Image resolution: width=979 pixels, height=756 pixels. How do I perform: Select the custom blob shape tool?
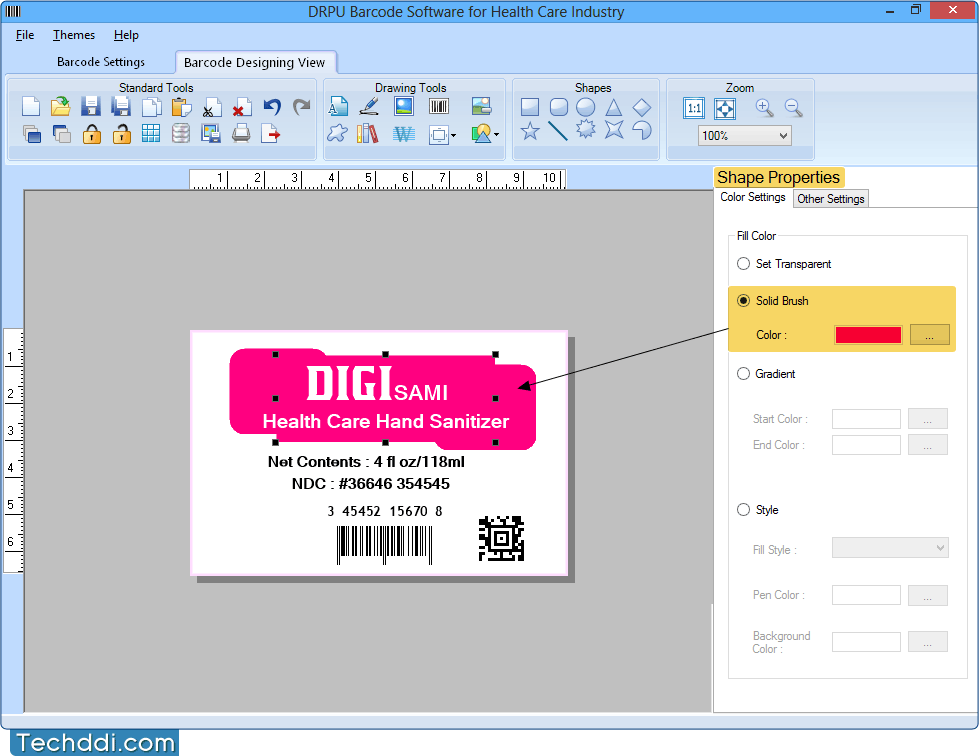pos(337,133)
